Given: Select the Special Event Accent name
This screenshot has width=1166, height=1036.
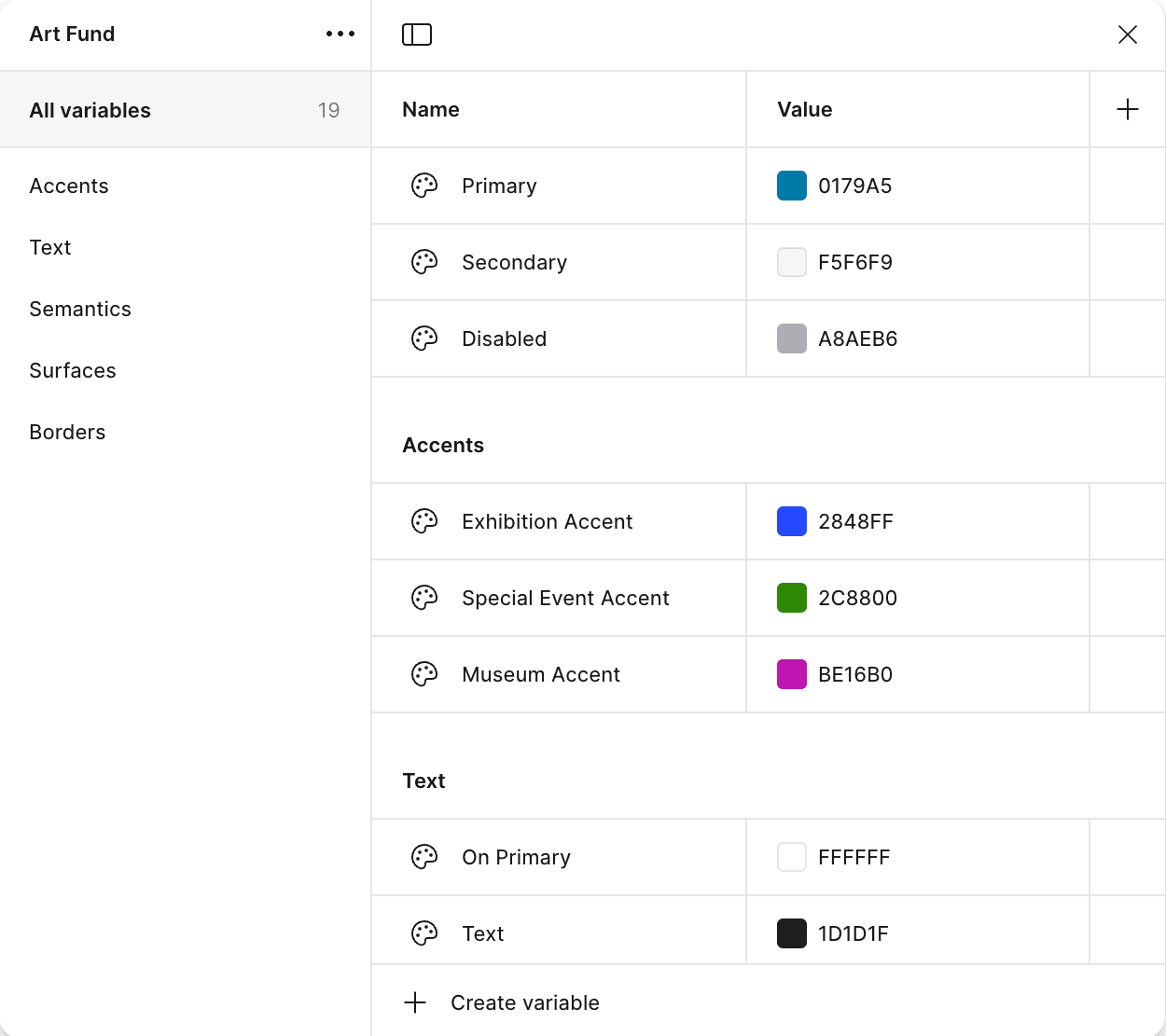Looking at the screenshot, I should click(565, 598).
